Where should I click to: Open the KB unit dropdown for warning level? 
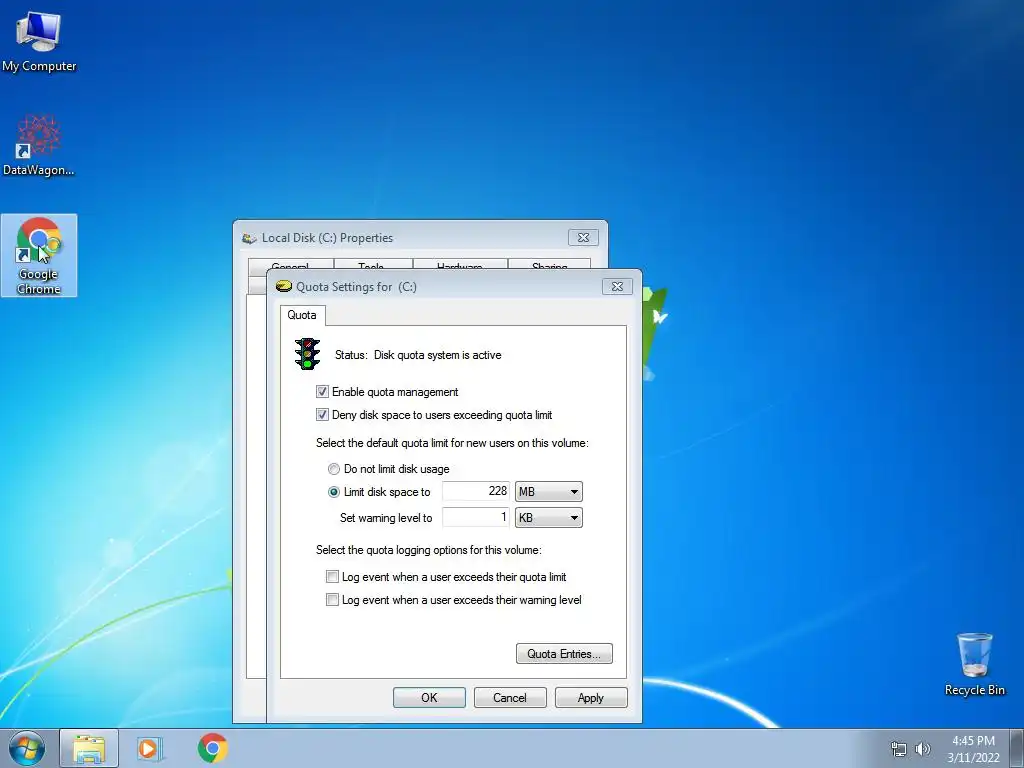click(x=549, y=518)
